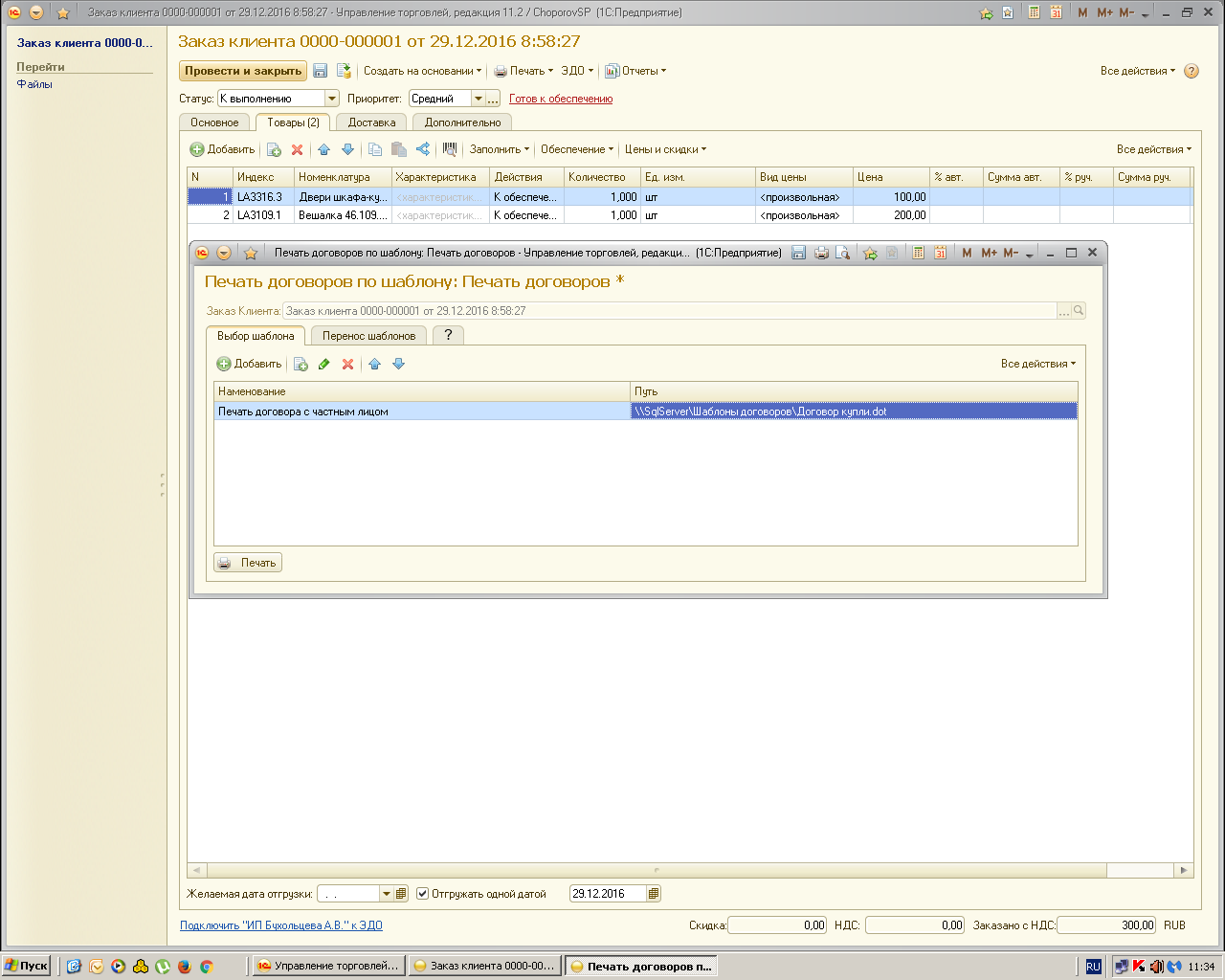The image size is (1225, 980).
Task: Open Подключить ИП Бухольцева А.В. к ЭДО link
Action: [x=281, y=925]
